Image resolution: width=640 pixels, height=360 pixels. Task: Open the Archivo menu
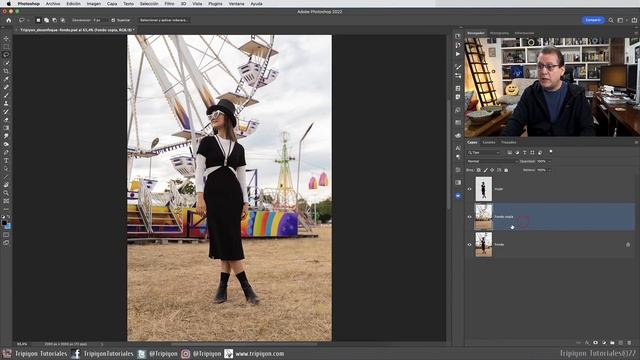(x=53, y=4)
